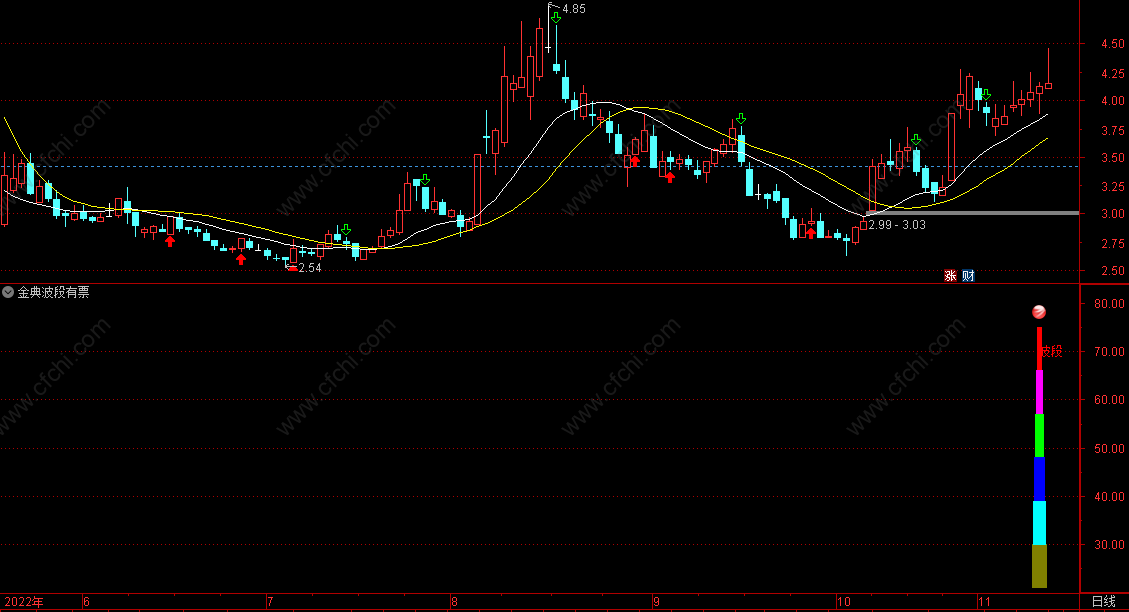Image resolution: width=1129 pixels, height=612 pixels.
Task: Click the gray gap support line near 2.99
Action: click(x=972, y=213)
